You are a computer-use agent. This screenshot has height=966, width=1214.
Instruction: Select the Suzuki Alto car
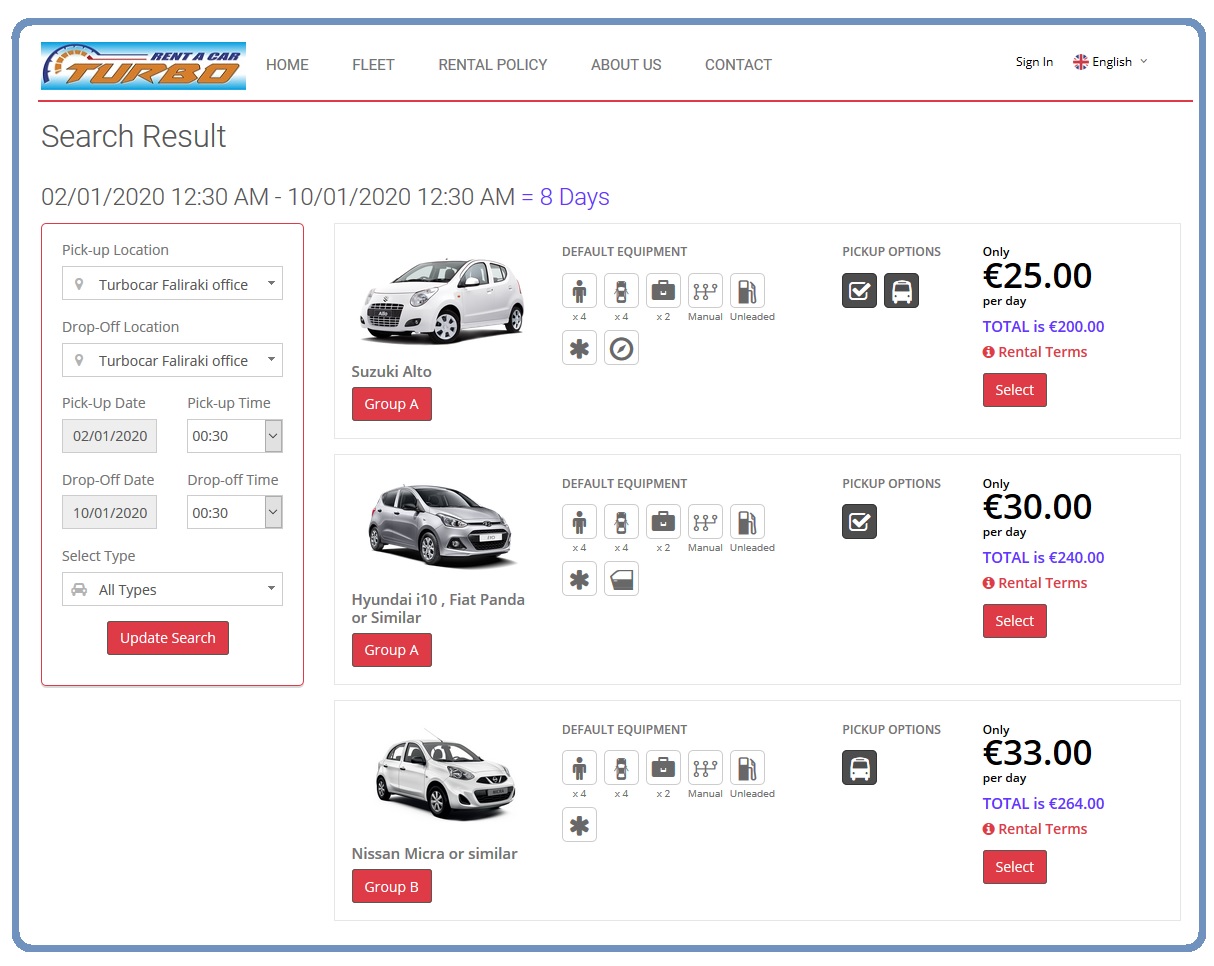(1014, 390)
